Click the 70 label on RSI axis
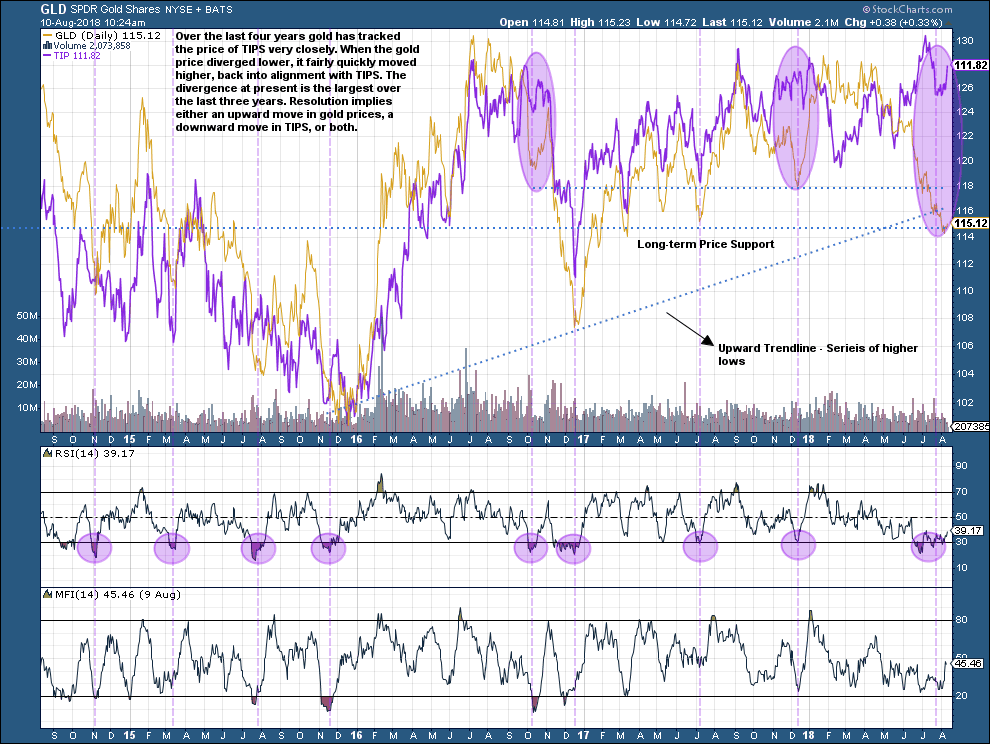This screenshot has width=990, height=744. [962, 491]
